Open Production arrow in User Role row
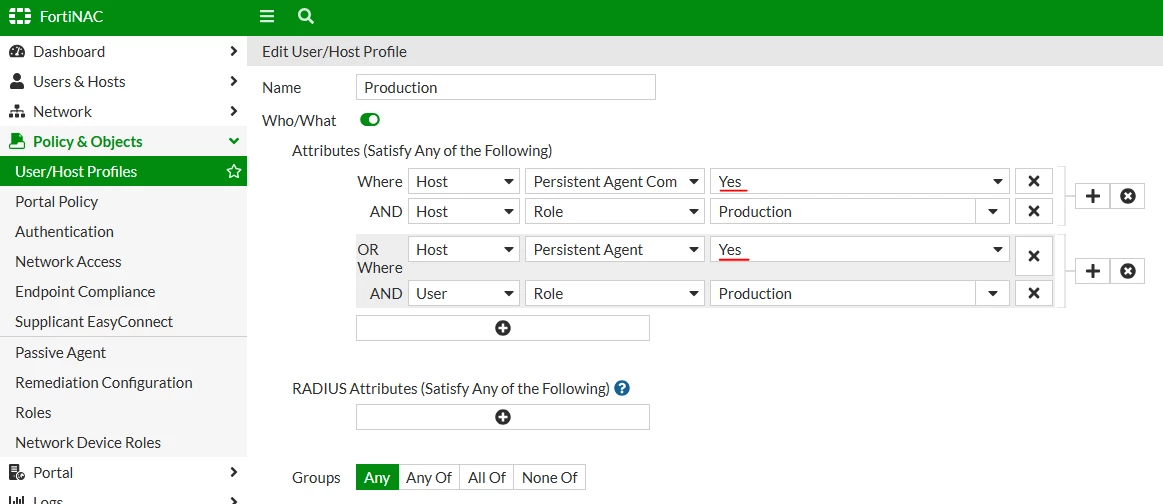Screen dimensions: 1163x504 click(992, 294)
